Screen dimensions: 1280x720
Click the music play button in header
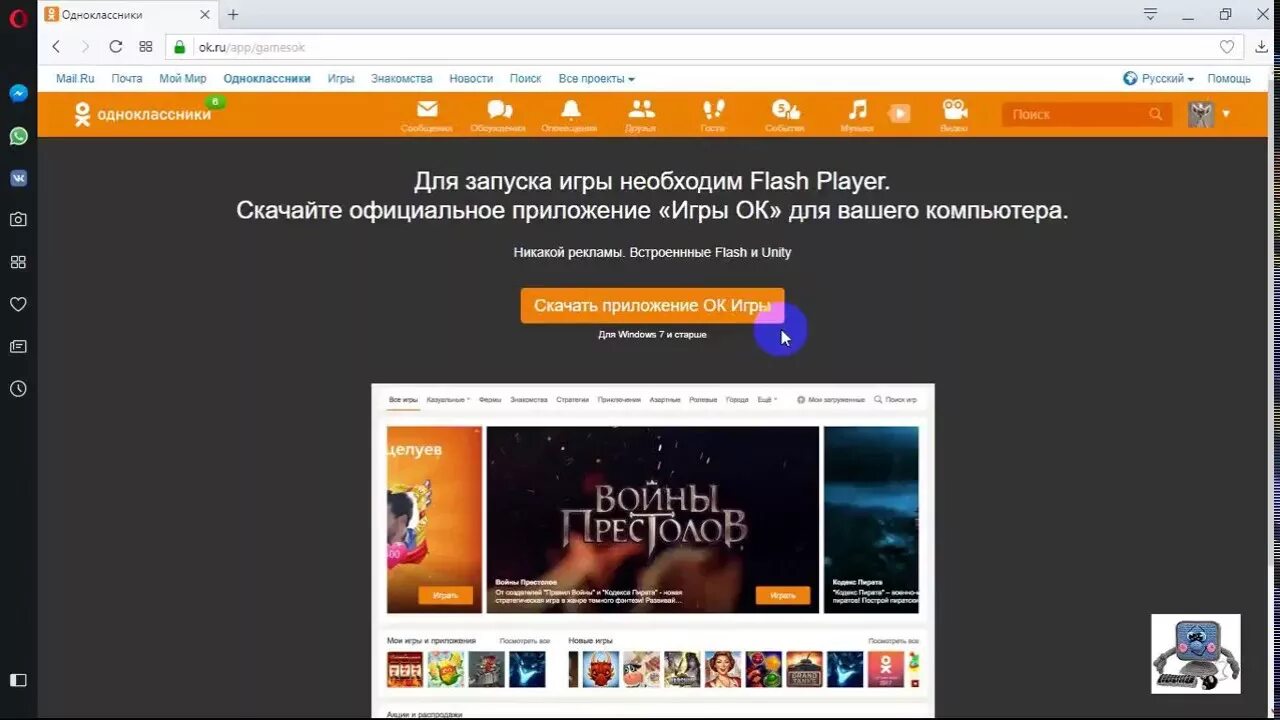click(x=900, y=114)
